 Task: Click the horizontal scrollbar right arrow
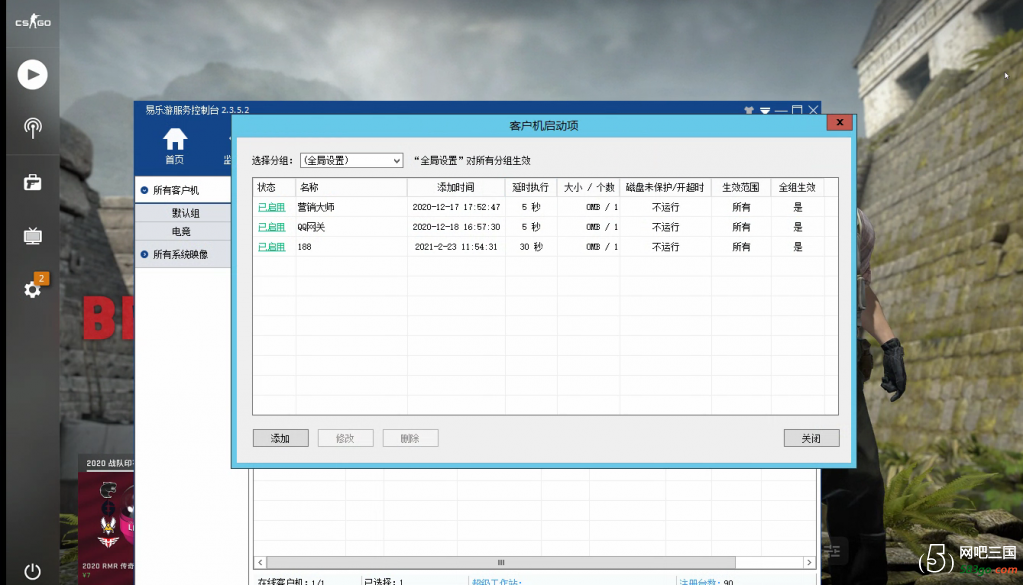click(809, 562)
